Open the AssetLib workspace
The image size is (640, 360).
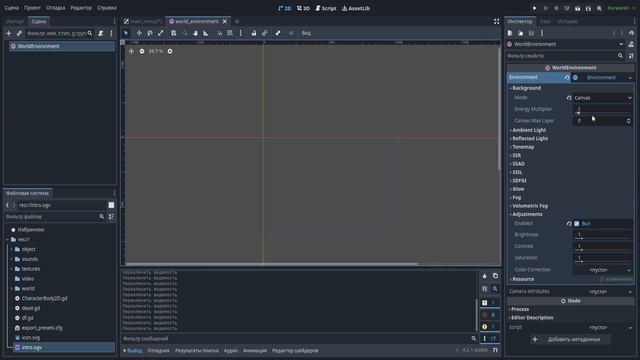(x=356, y=8)
